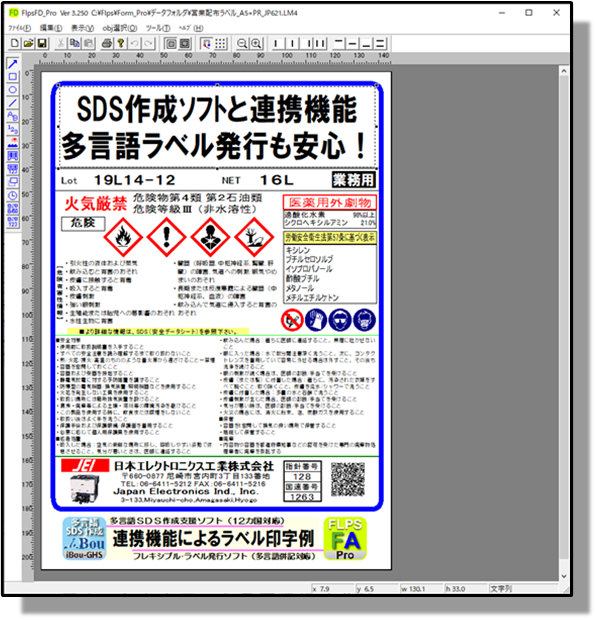This screenshot has width=596, height=620.
Task: Zoom out with the minus magnifier
Action: [242, 43]
